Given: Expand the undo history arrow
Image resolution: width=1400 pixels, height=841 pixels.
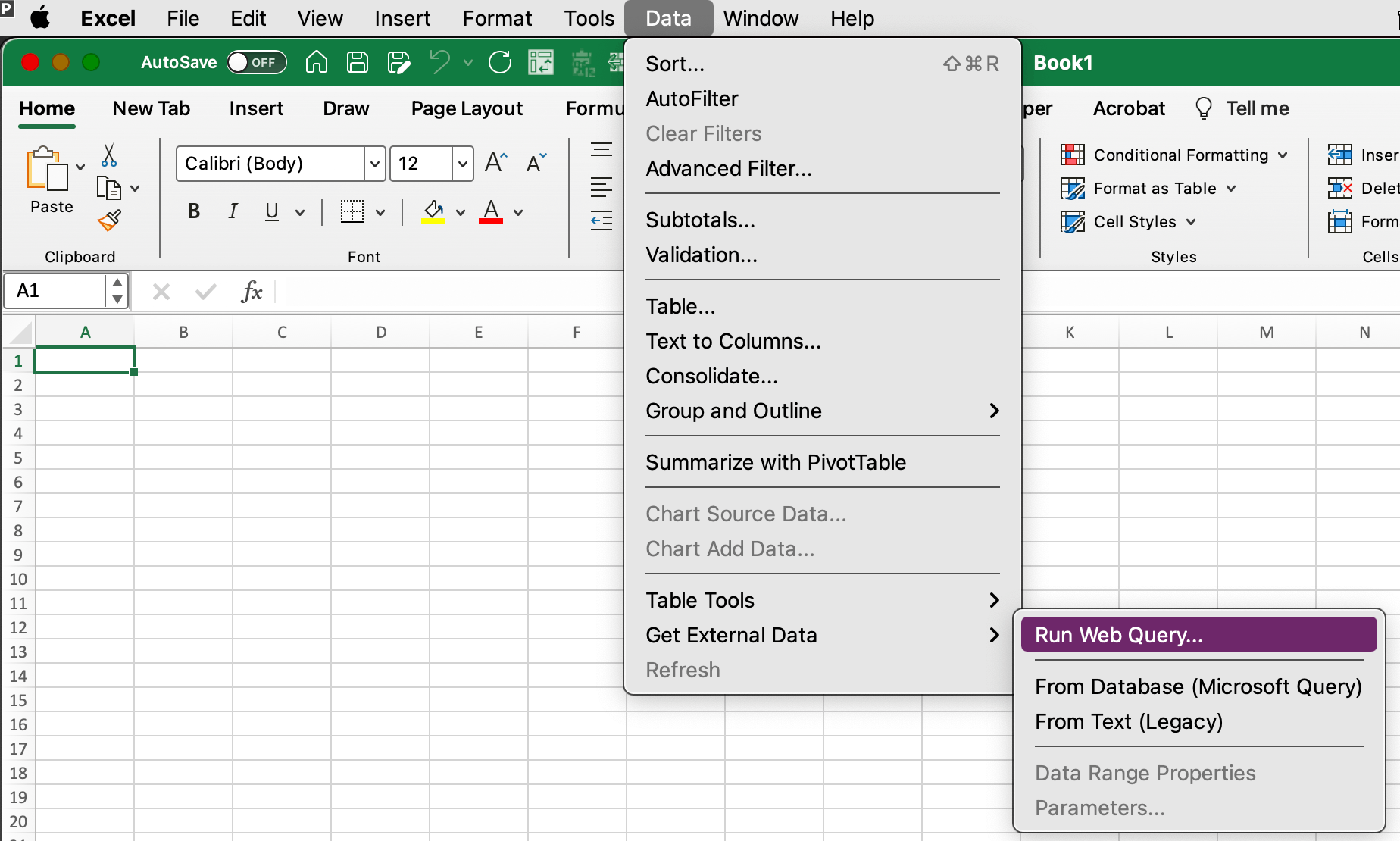Looking at the screenshot, I should (x=468, y=63).
